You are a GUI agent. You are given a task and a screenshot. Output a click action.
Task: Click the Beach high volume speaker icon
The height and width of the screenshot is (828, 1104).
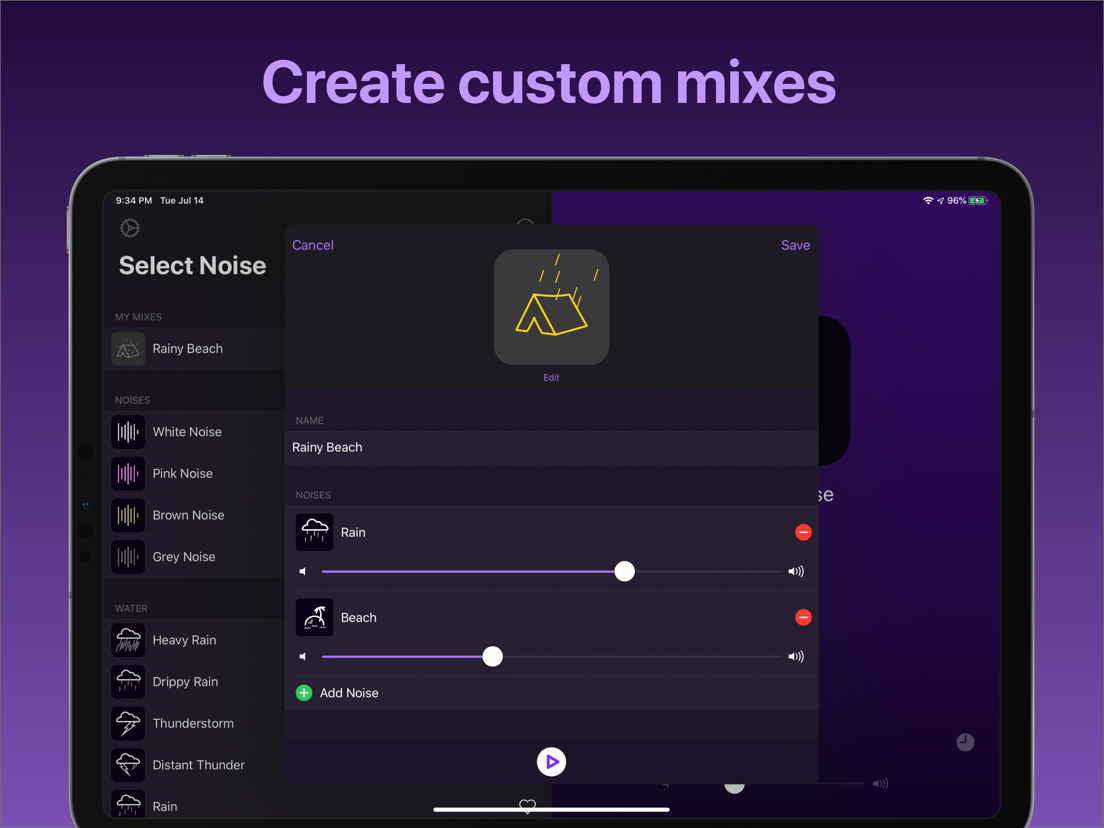(x=796, y=656)
